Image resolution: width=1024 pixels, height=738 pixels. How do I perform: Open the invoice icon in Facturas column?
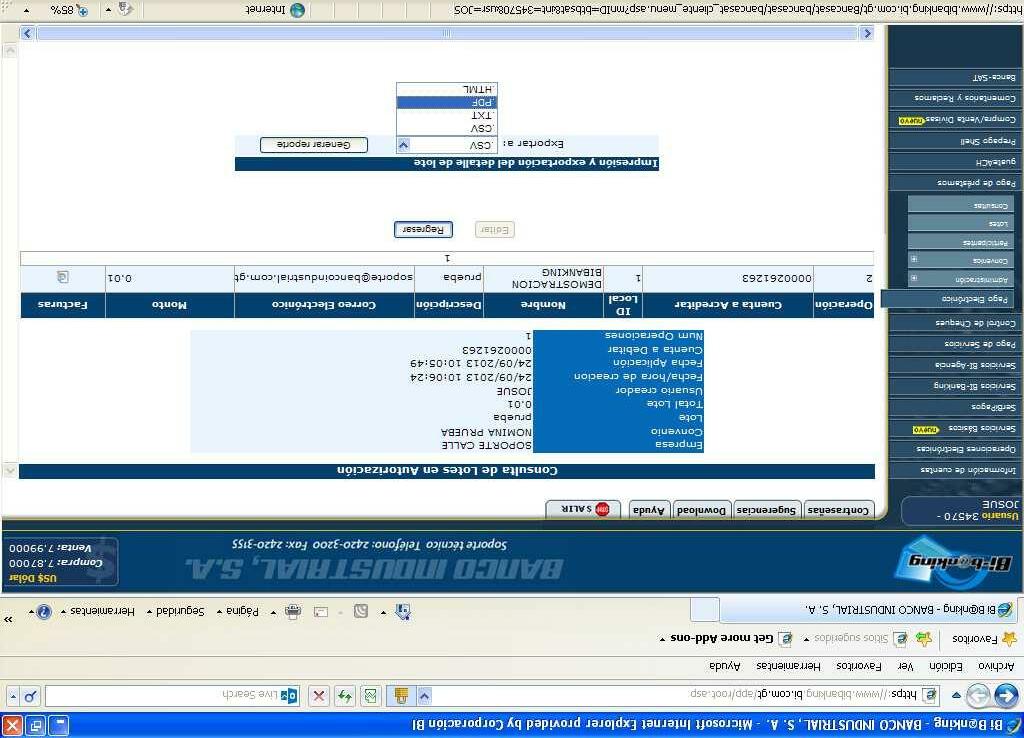pos(63,278)
